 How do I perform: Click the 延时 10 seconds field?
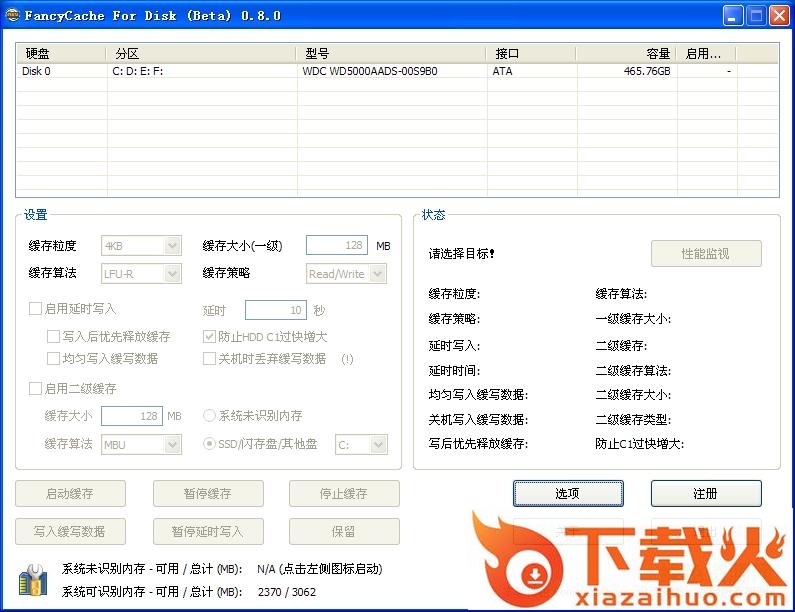[276, 310]
